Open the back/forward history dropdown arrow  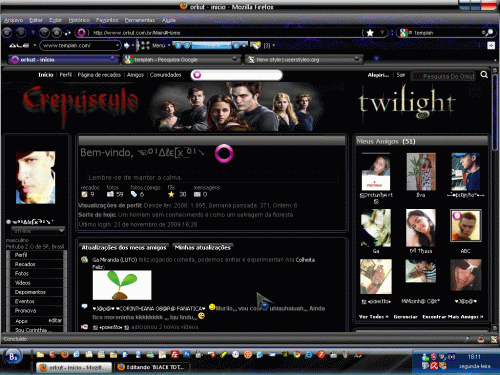click(33, 32)
